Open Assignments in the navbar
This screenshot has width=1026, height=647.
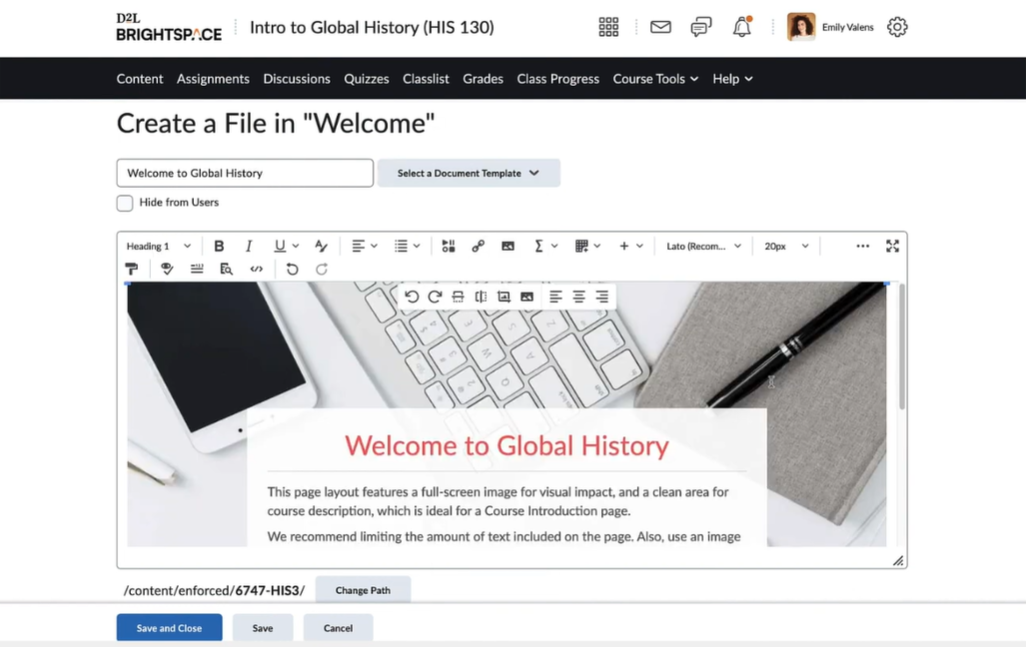coord(213,79)
